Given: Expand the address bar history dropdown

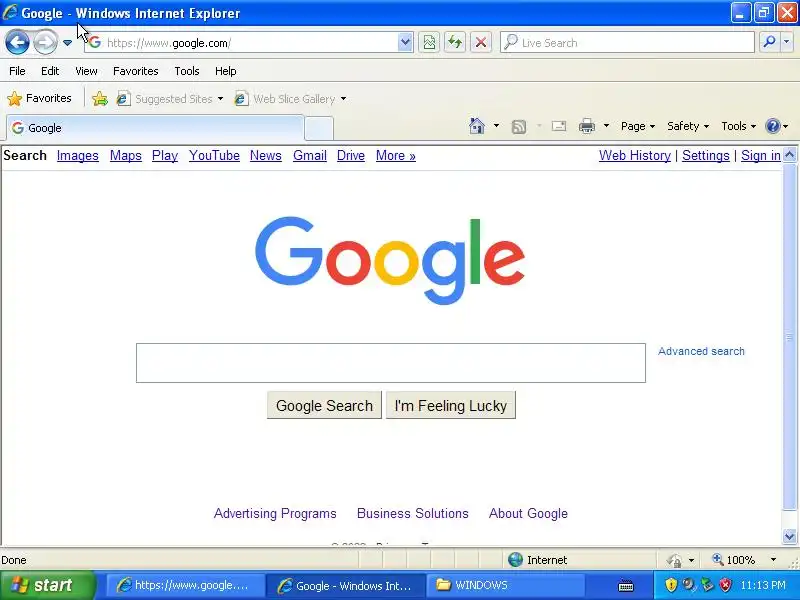Looking at the screenshot, I should click(x=405, y=43).
